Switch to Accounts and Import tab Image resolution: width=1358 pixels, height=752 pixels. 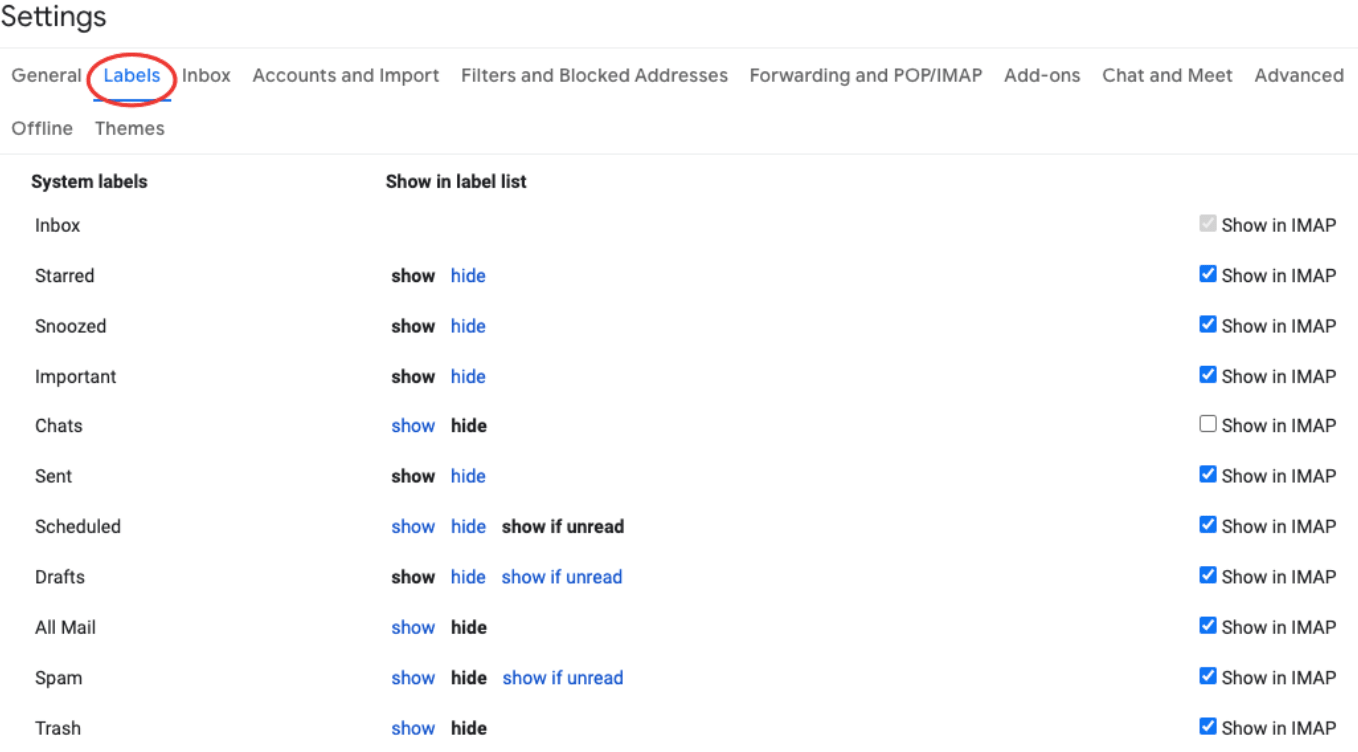point(345,75)
